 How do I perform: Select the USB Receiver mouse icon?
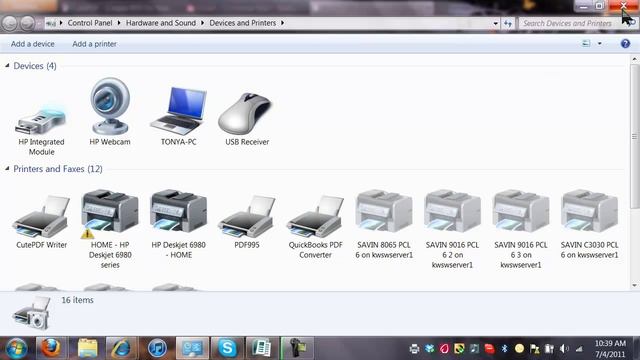[x=244, y=113]
